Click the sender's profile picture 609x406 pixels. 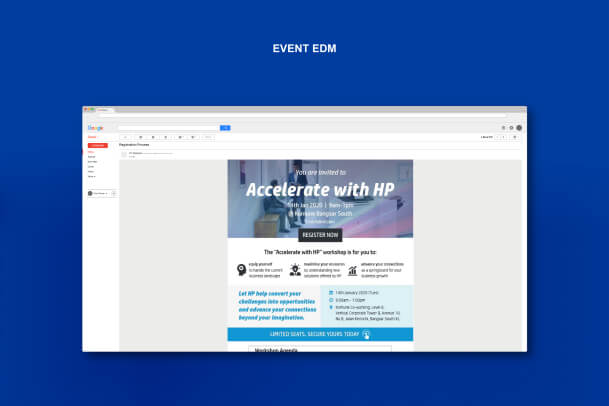coord(124,154)
